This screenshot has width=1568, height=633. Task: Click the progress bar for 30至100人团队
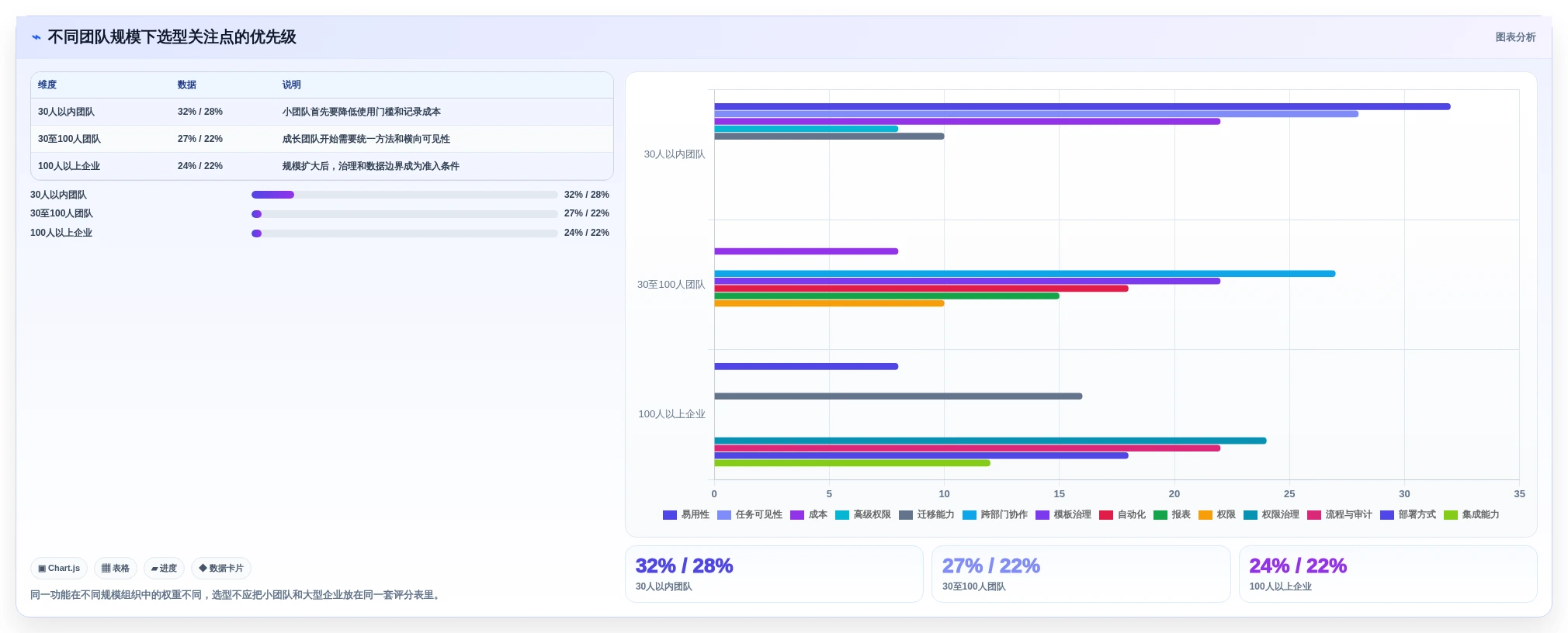pos(404,214)
